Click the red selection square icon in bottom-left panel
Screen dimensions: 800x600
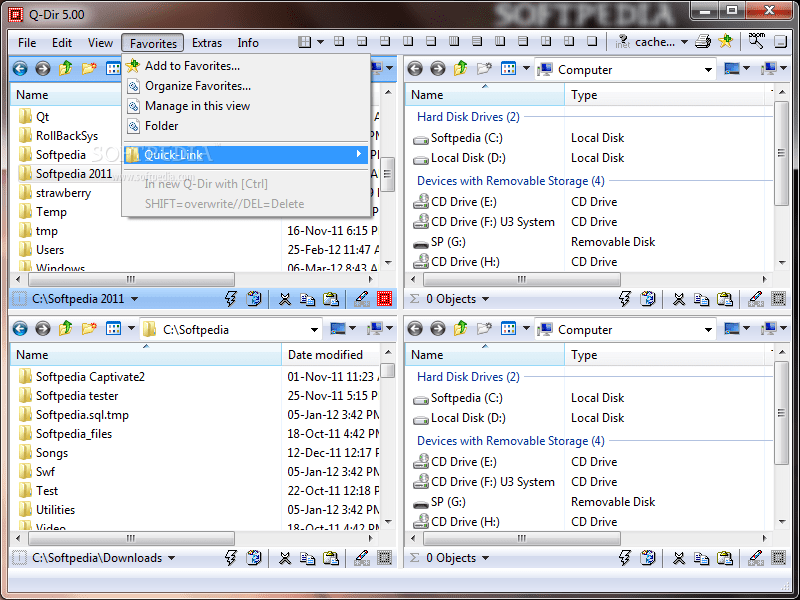click(x=384, y=558)
